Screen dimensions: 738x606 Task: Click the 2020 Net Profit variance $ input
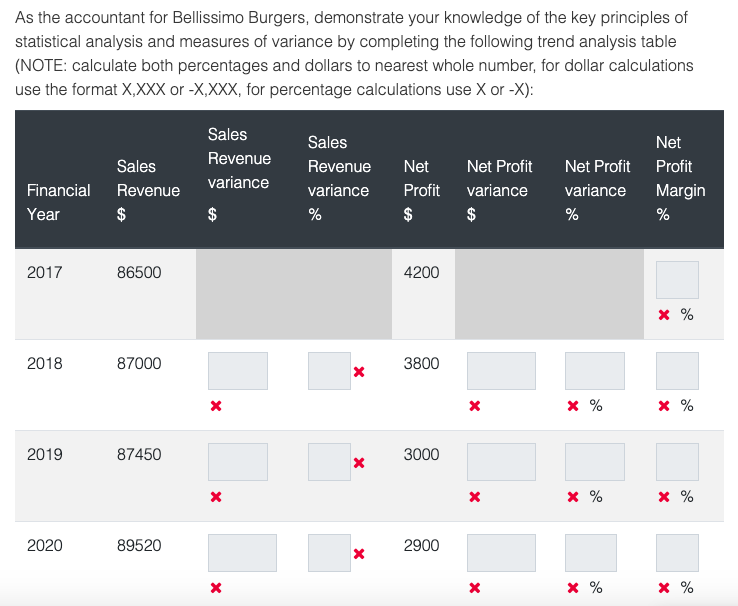pos(500,553)
